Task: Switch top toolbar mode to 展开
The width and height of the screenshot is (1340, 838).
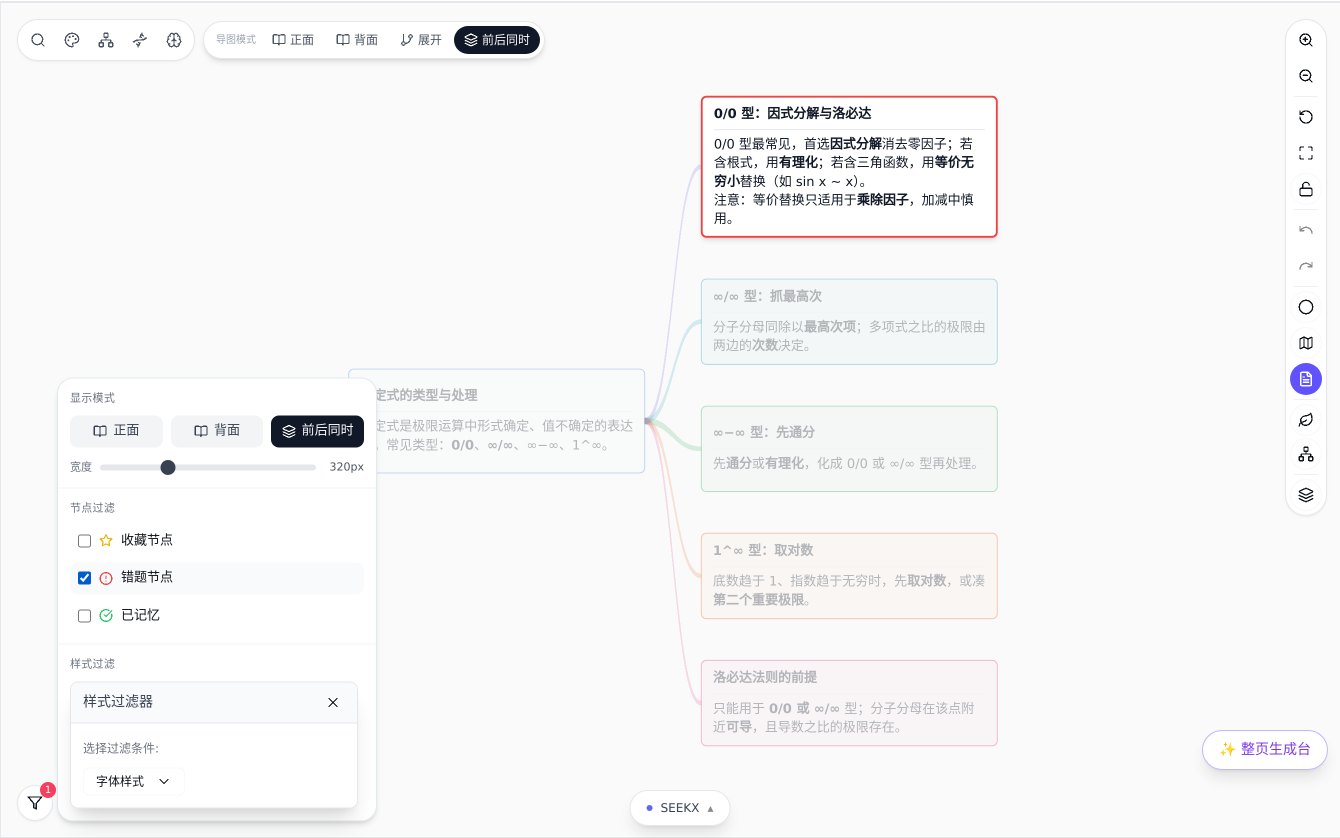Action: [x=421, y=40]
